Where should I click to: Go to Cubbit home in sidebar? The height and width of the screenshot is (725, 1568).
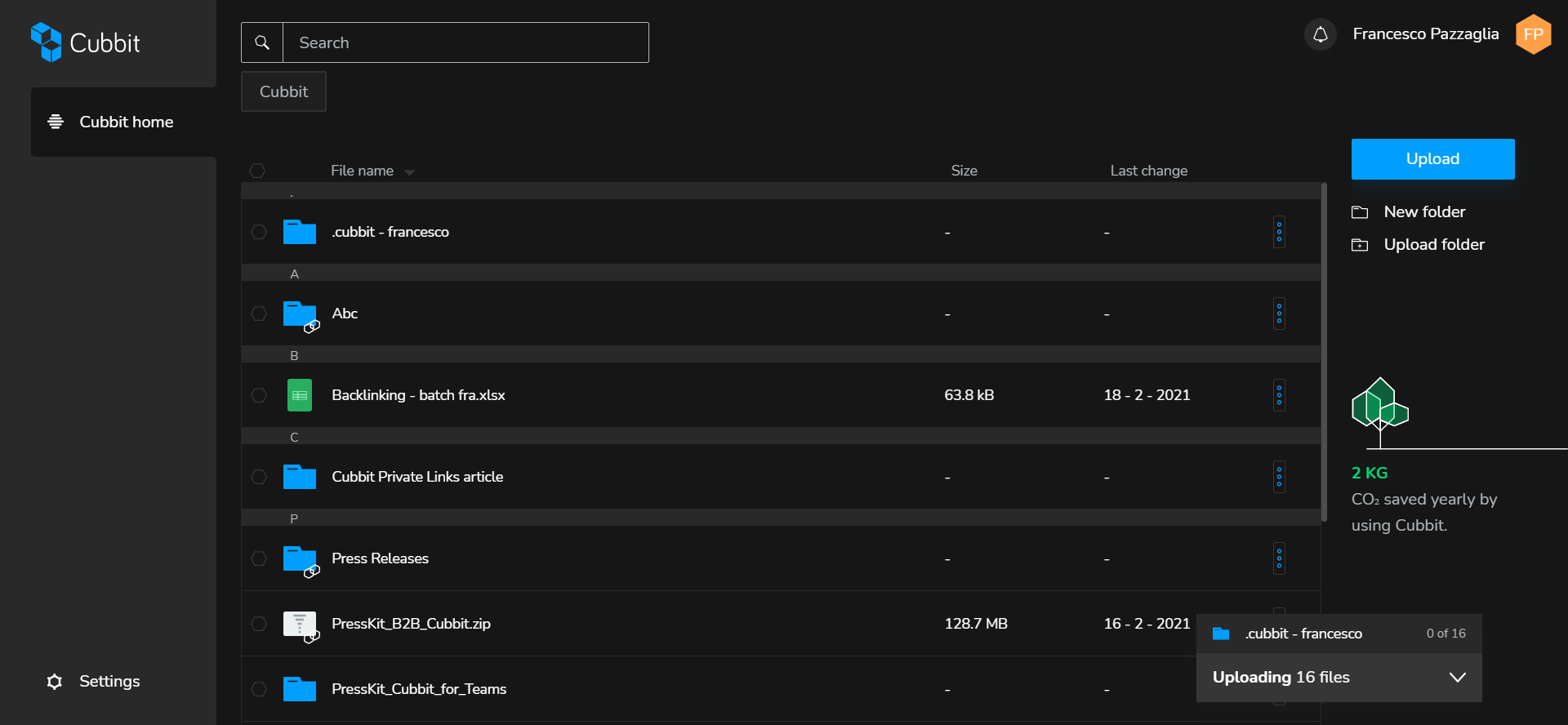tap(125, 122)
